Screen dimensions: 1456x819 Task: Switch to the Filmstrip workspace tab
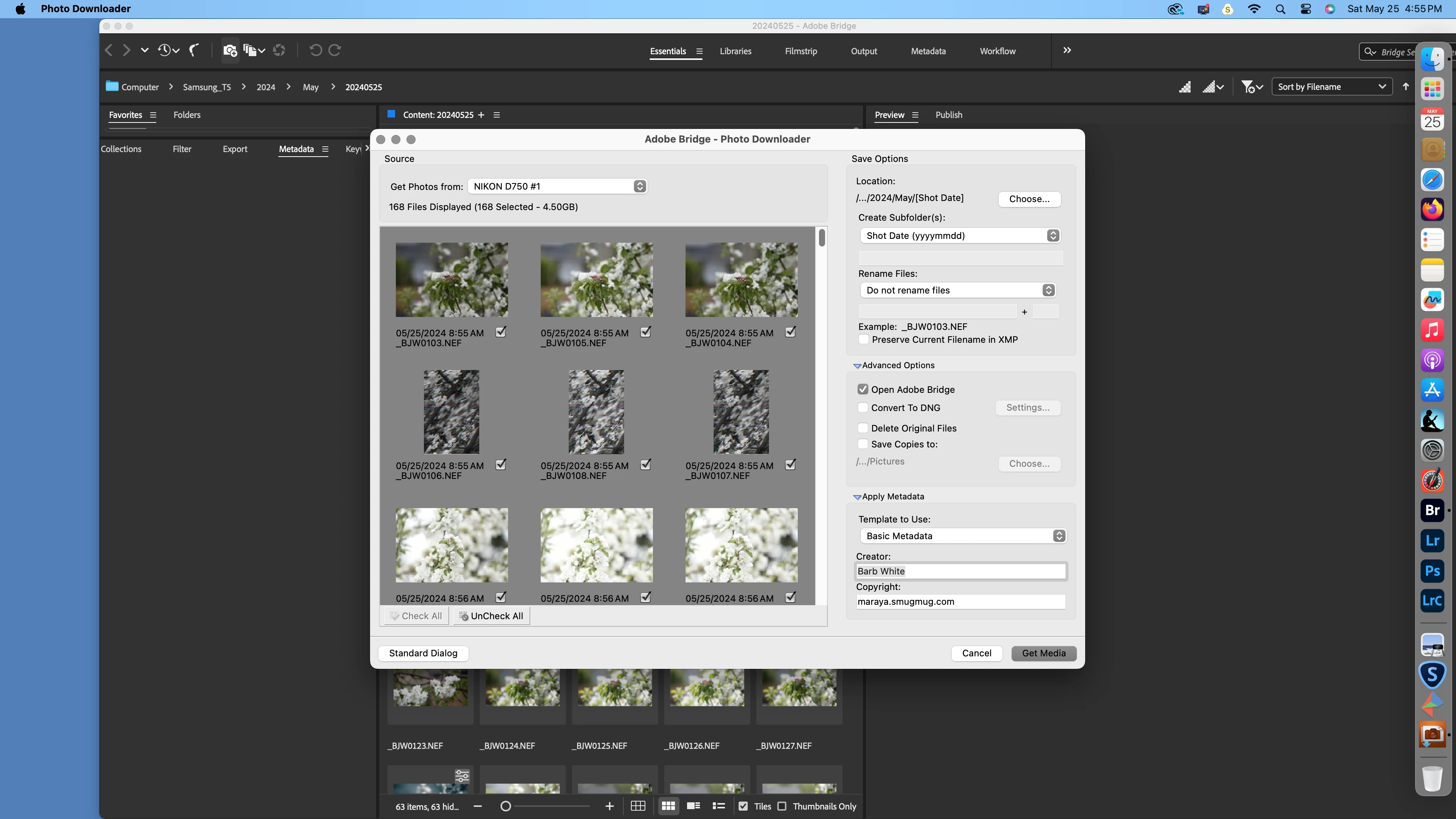pyautogui.click(x=800, y=51)
